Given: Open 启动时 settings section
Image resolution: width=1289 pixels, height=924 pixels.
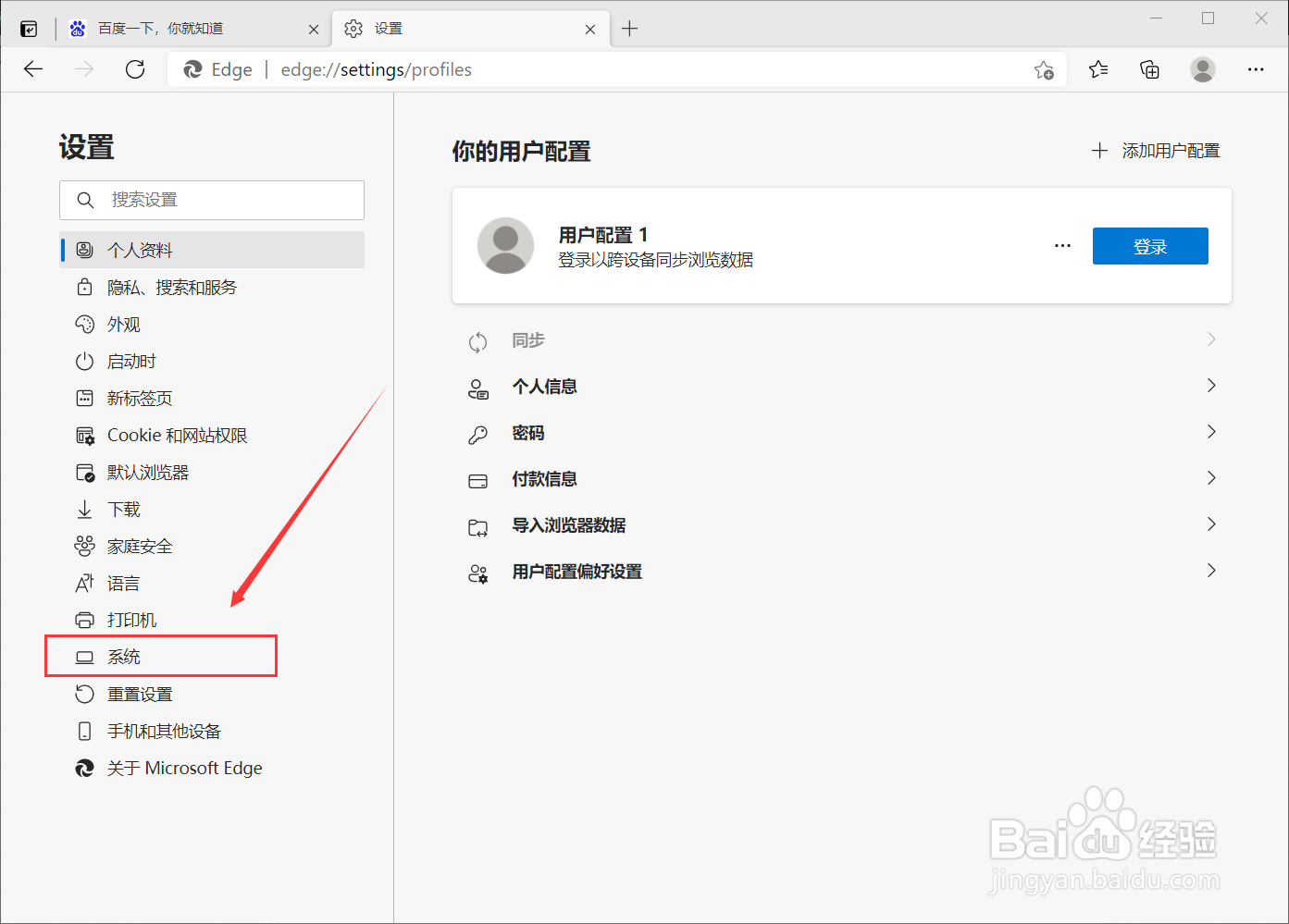Looking at the screenshot, I should click(212, 361).
